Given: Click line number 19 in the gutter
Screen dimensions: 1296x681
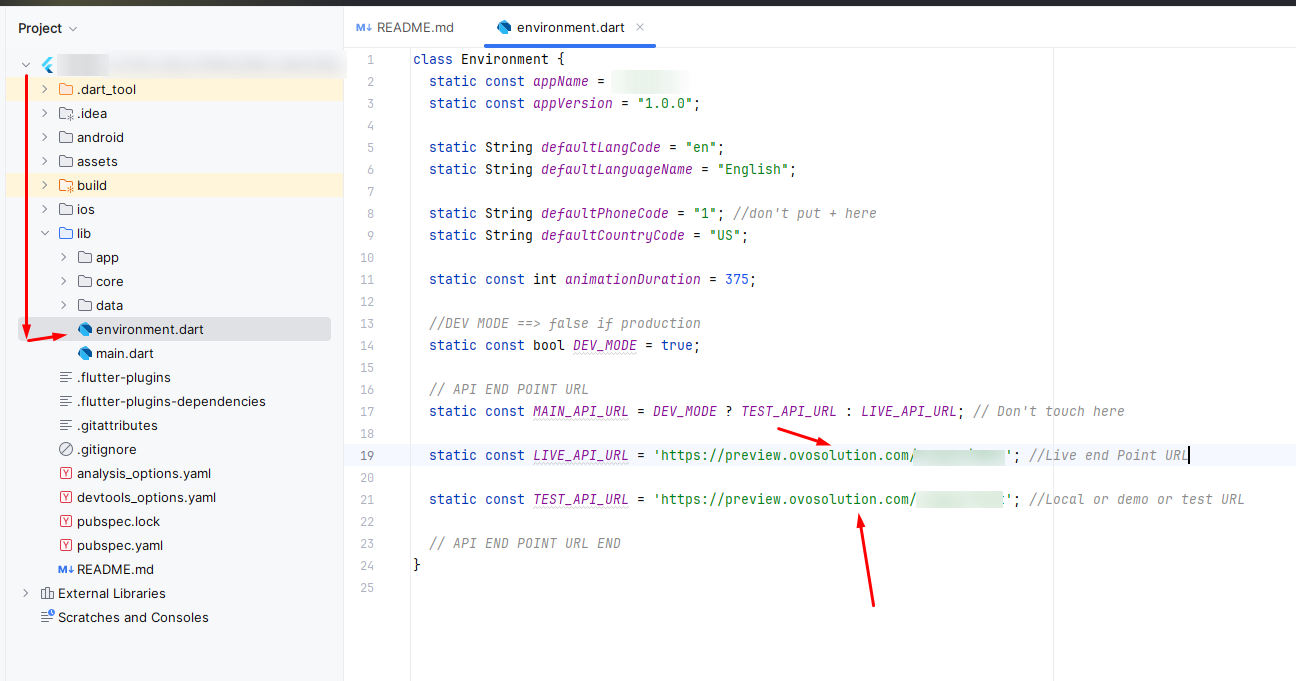Looking at the screenshot, I should tap(366, 455).
